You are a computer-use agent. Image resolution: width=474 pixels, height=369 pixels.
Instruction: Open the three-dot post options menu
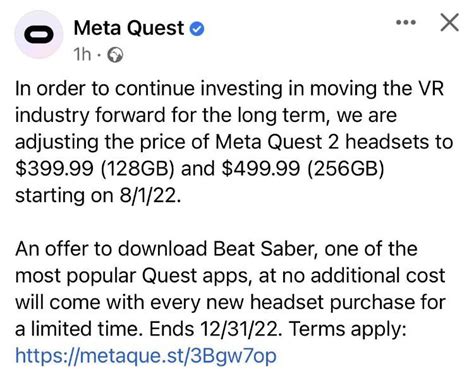(x=406, y=23)
